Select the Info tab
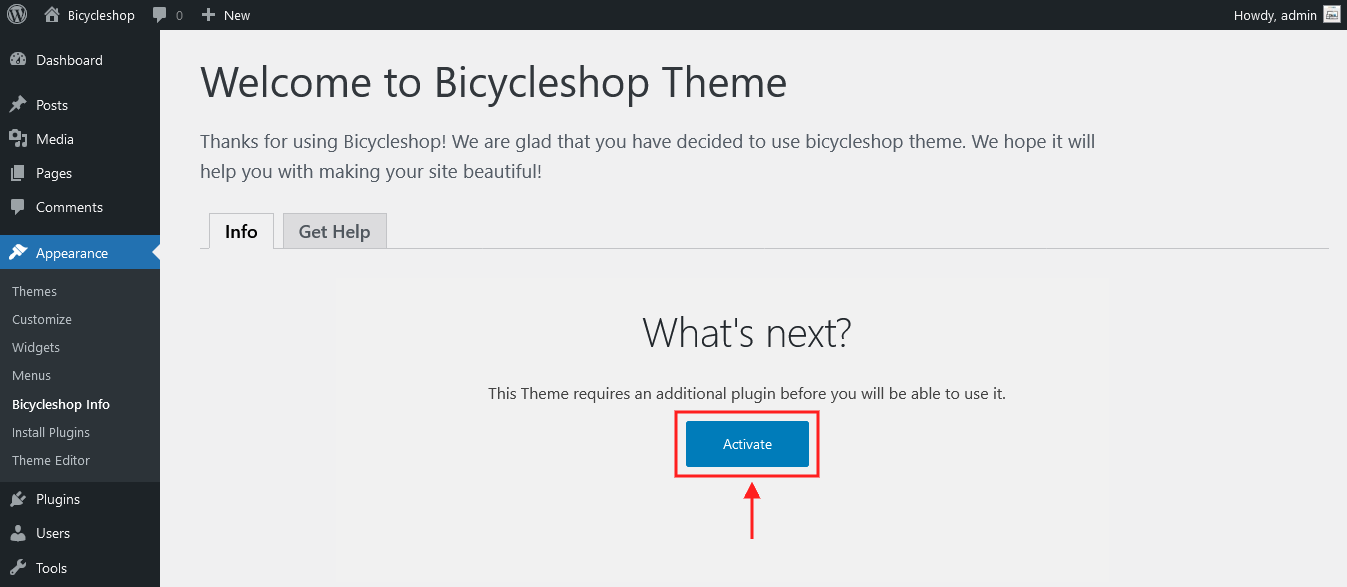 pyautogui.click(x=241, y=231)
